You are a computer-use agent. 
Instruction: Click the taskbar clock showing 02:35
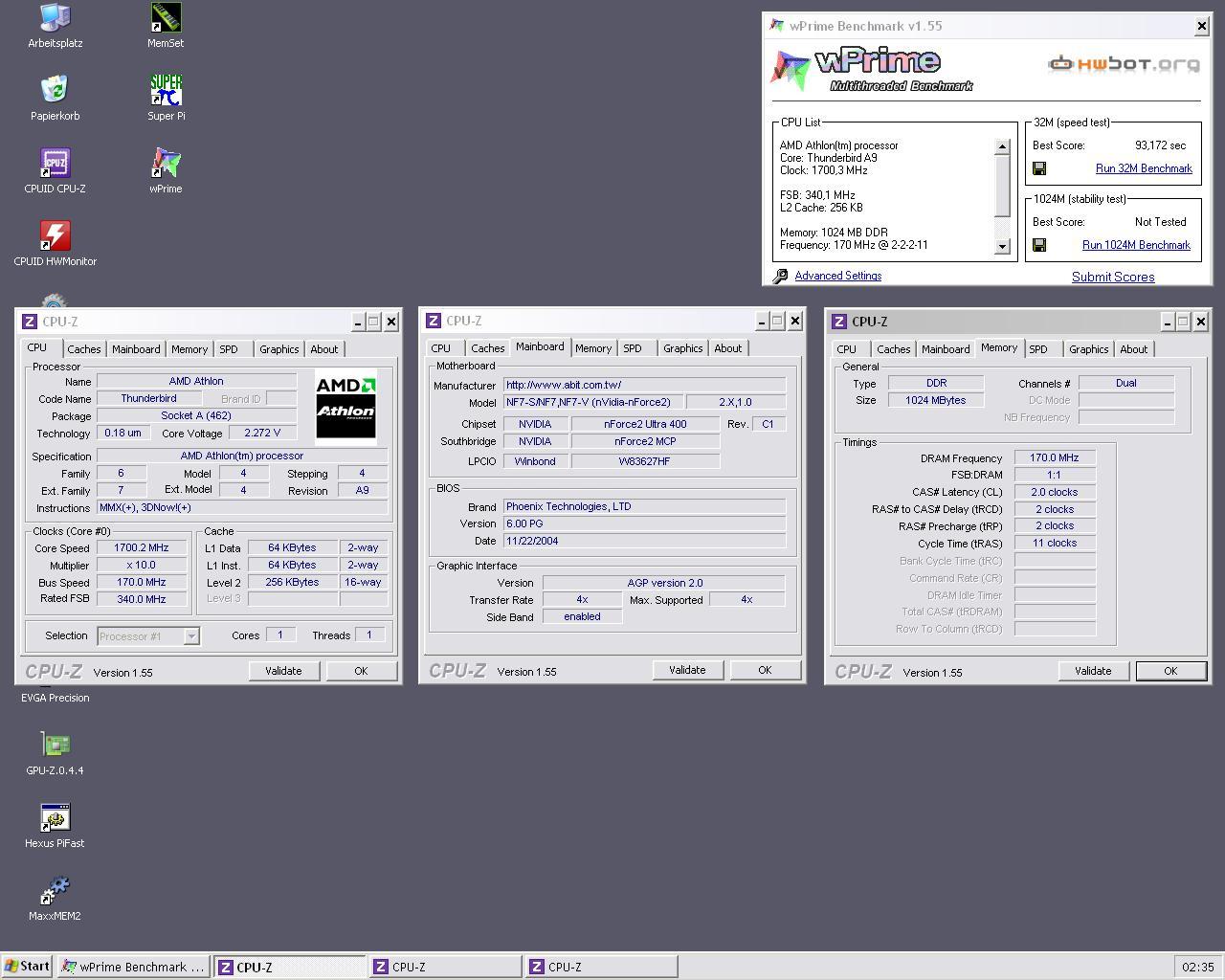(1198, 968)
